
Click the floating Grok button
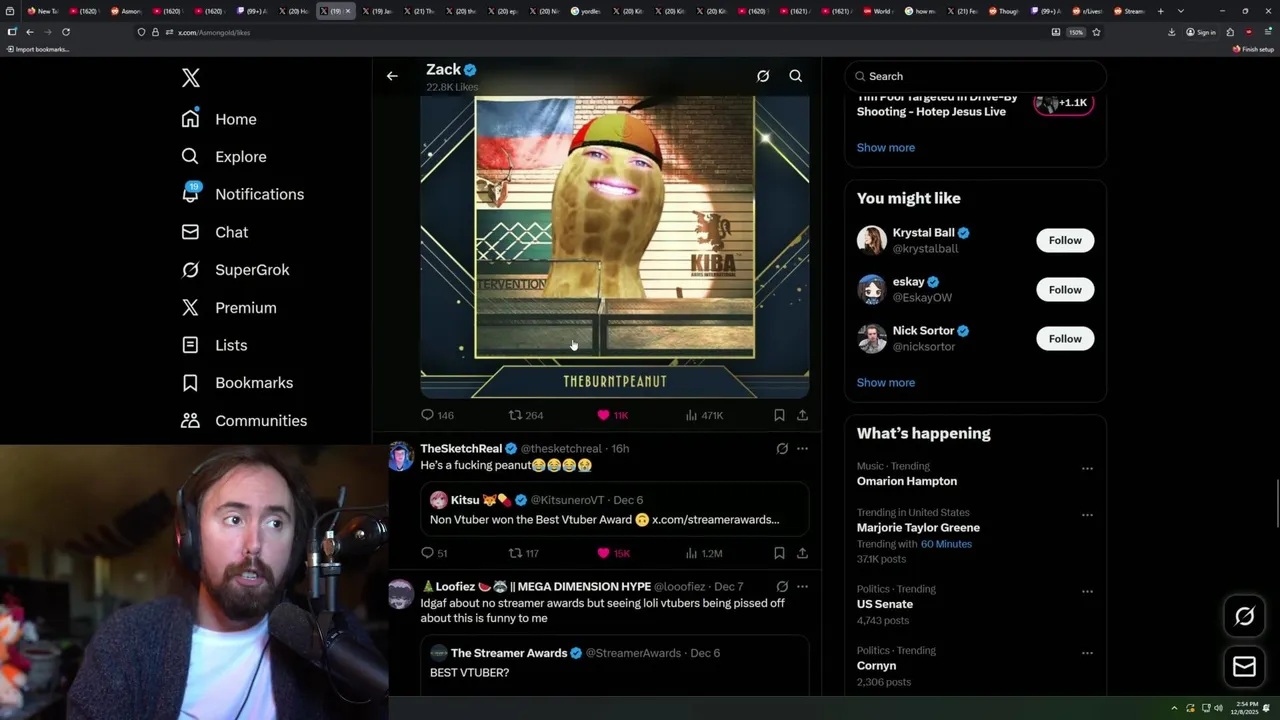pos(1244,617)
